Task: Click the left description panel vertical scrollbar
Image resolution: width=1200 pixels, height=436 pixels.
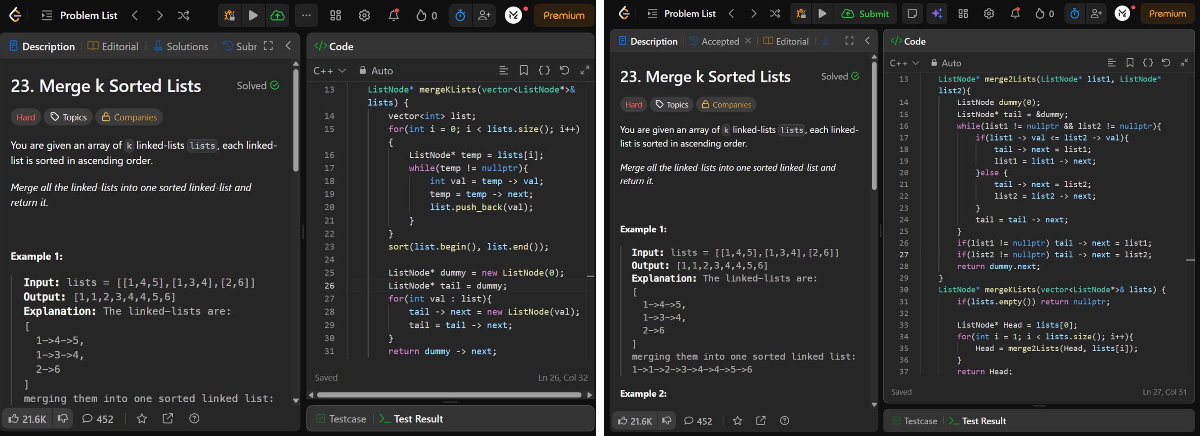Action: [295, 120]
